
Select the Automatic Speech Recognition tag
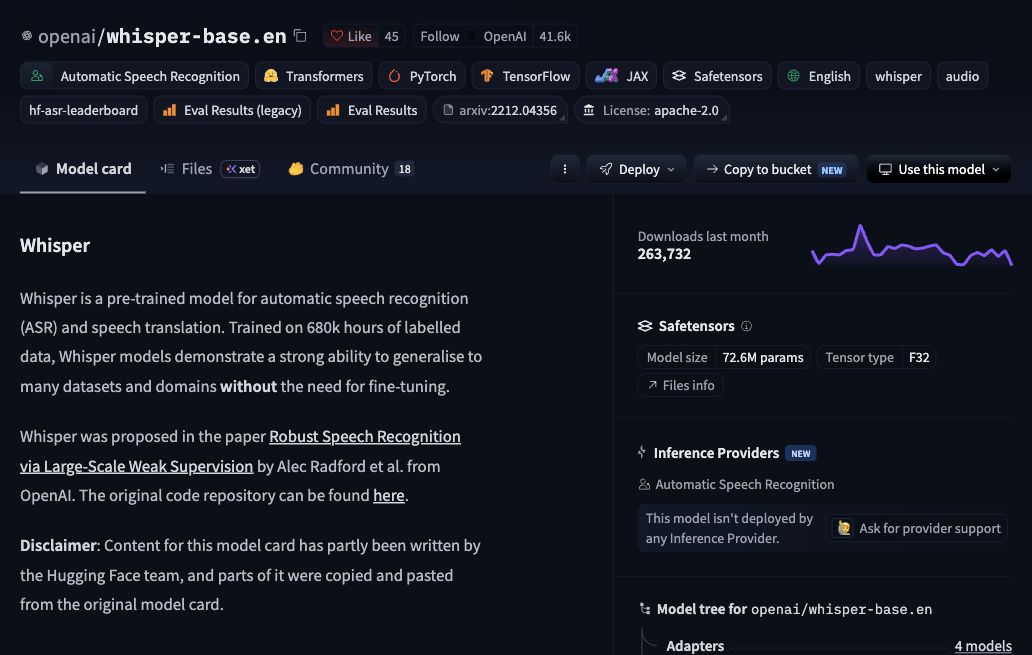[x=134, y=76]
